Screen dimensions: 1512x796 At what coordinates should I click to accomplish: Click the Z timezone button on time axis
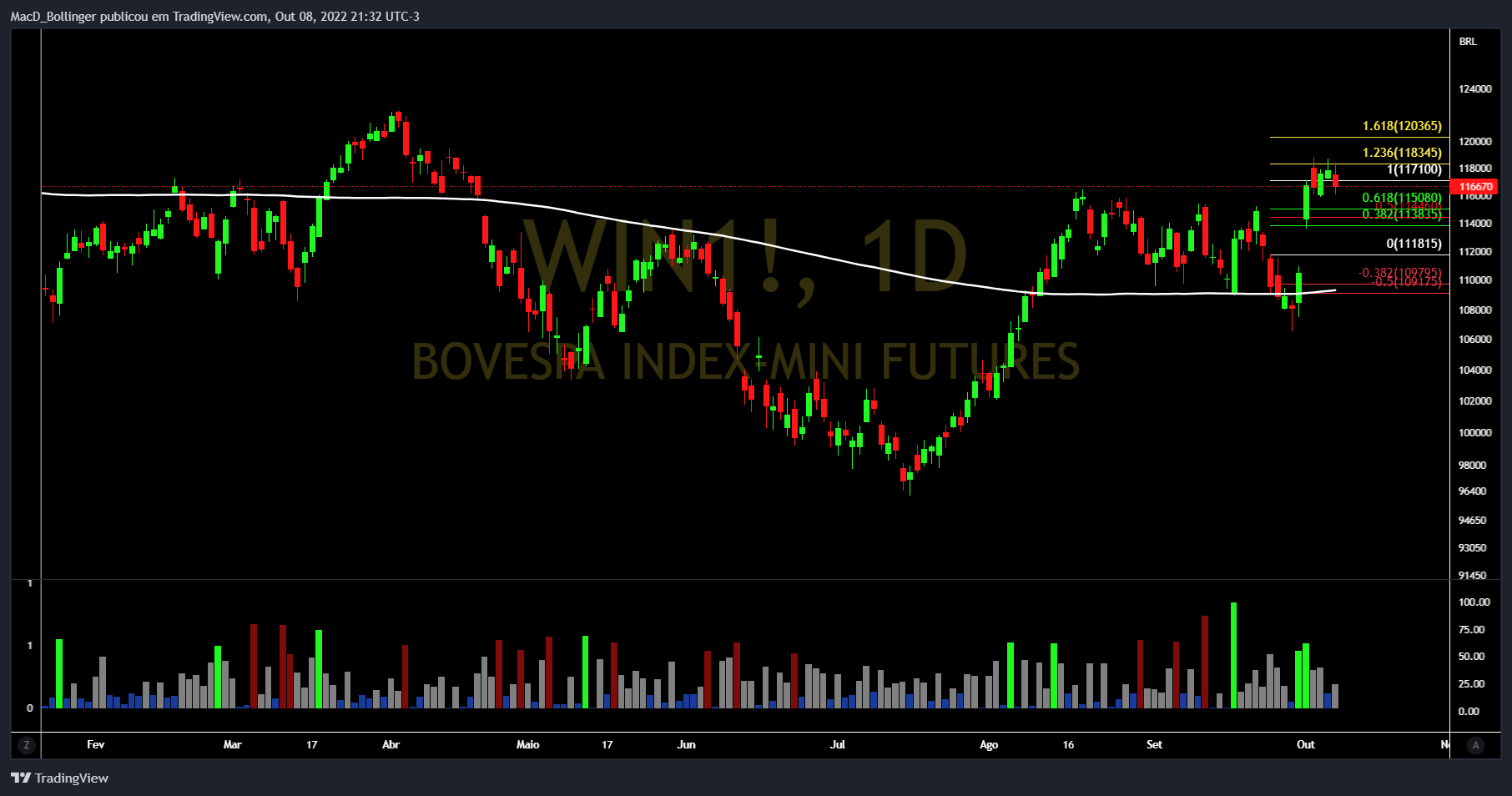click(x=27, y=745)
